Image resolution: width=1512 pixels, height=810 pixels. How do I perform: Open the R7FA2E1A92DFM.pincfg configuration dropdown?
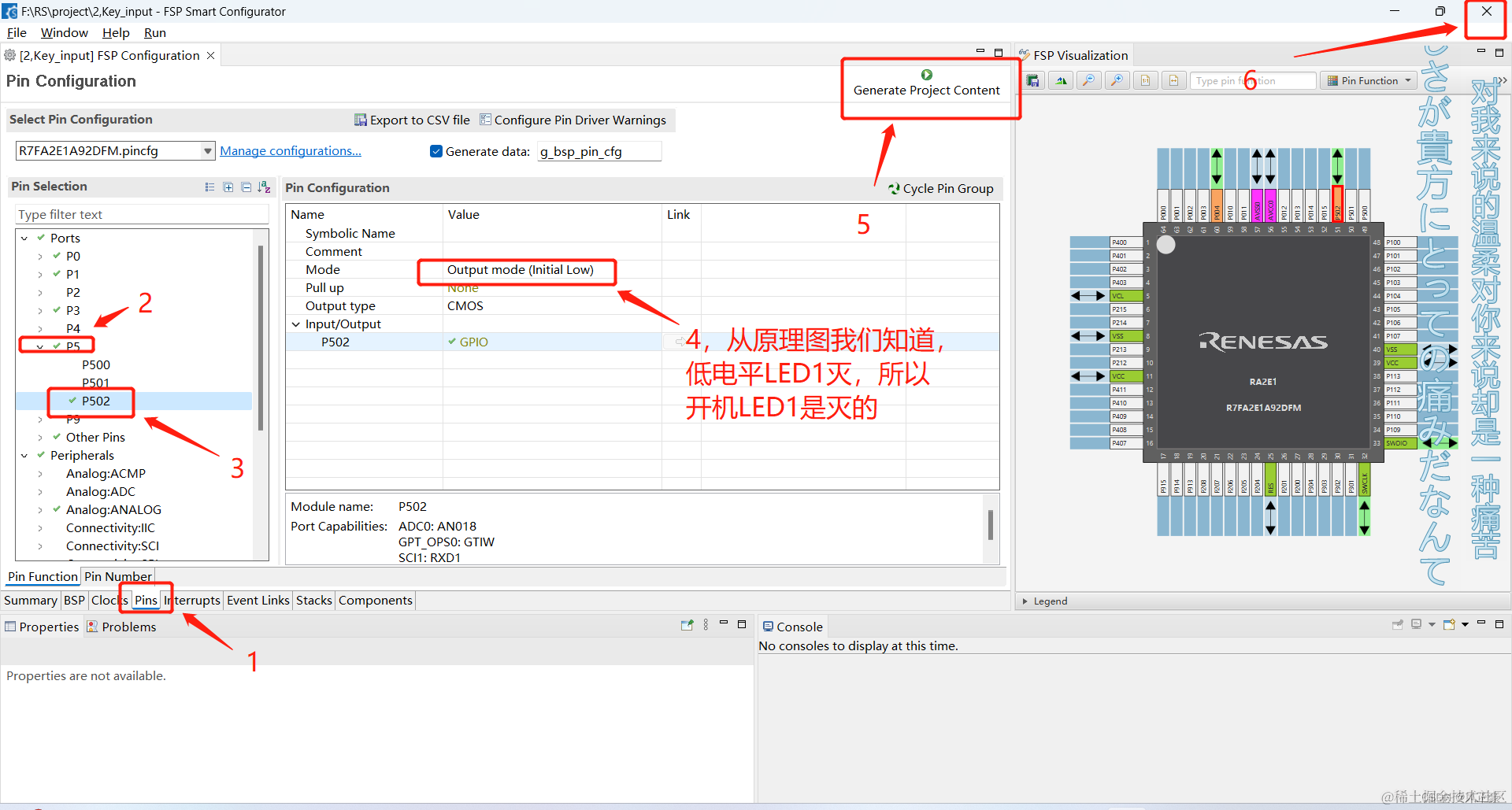[x=208, y=151]
